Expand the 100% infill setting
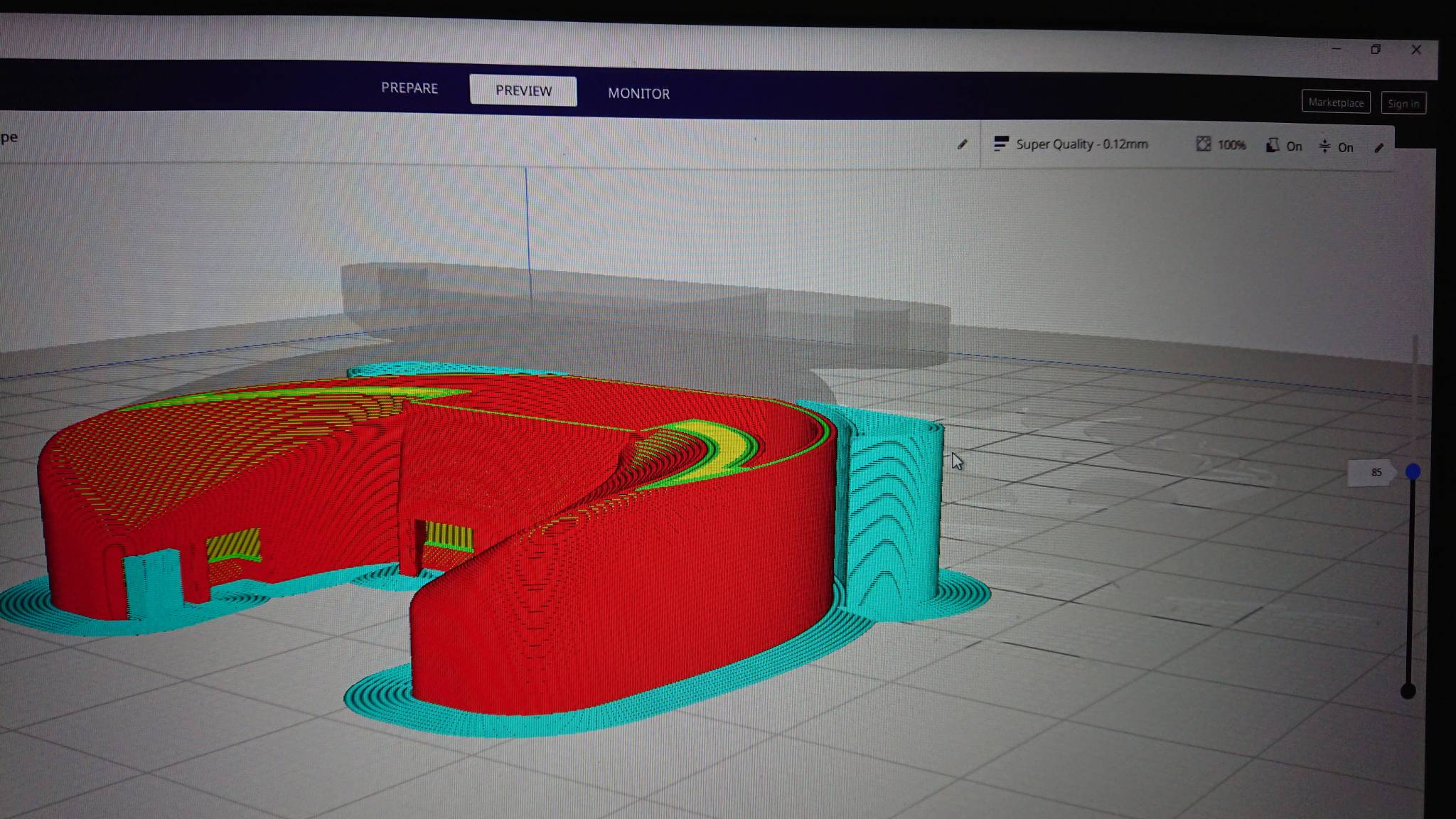This screenshot has height=819, width=1456. [1231, 145]
